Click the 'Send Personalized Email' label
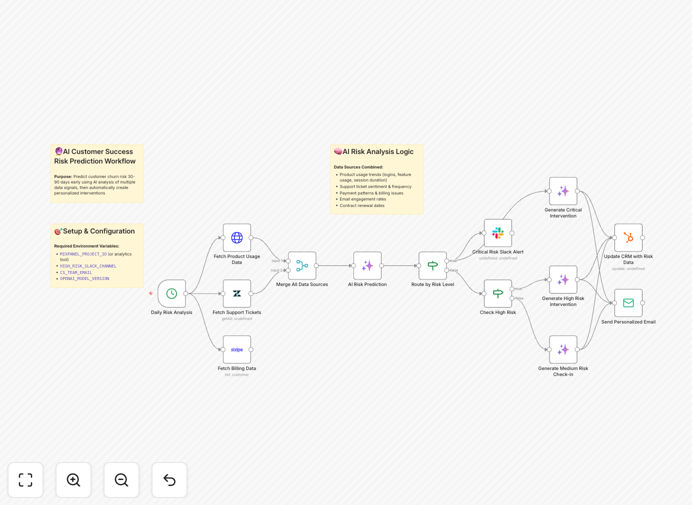Screen dimensions: 692x505 pos(628,322)
